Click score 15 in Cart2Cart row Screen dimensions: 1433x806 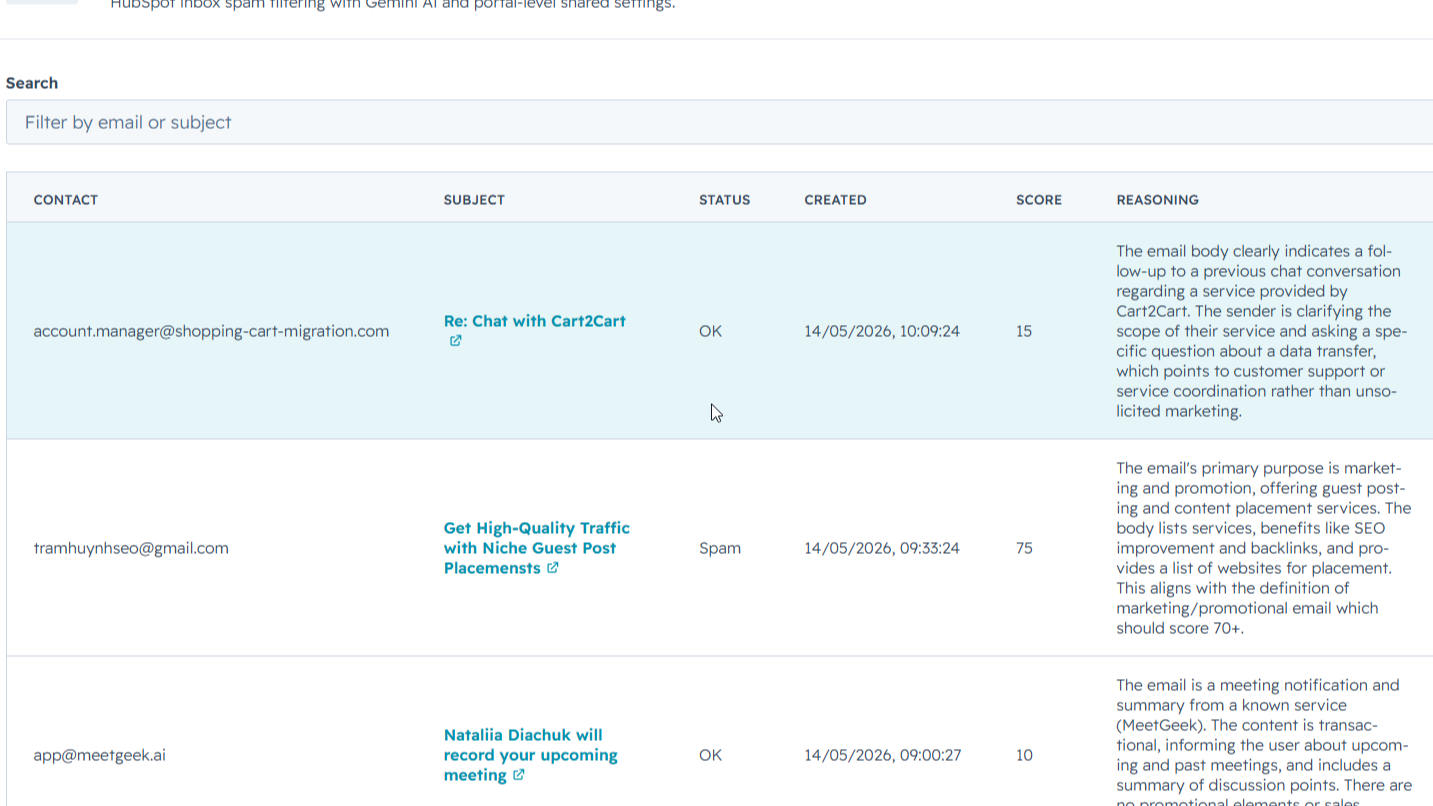1024,331
